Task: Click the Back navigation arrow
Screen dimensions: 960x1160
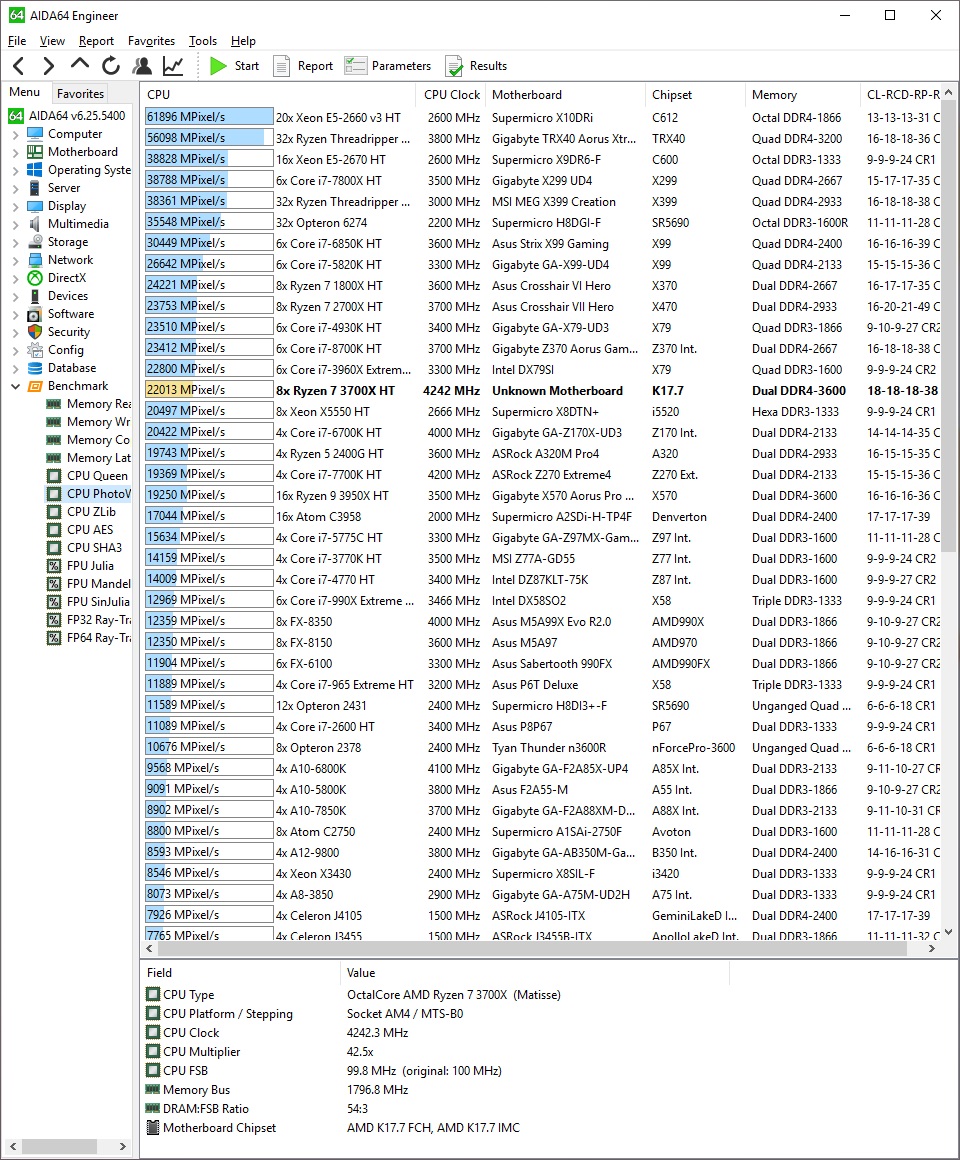Action: 18,66
